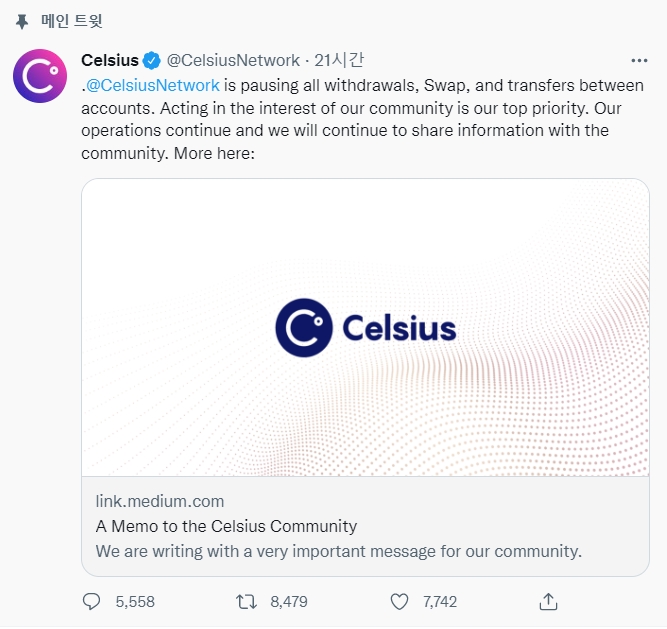
Task: Click the reply speech bubble icon
Action: coord(92,601)
